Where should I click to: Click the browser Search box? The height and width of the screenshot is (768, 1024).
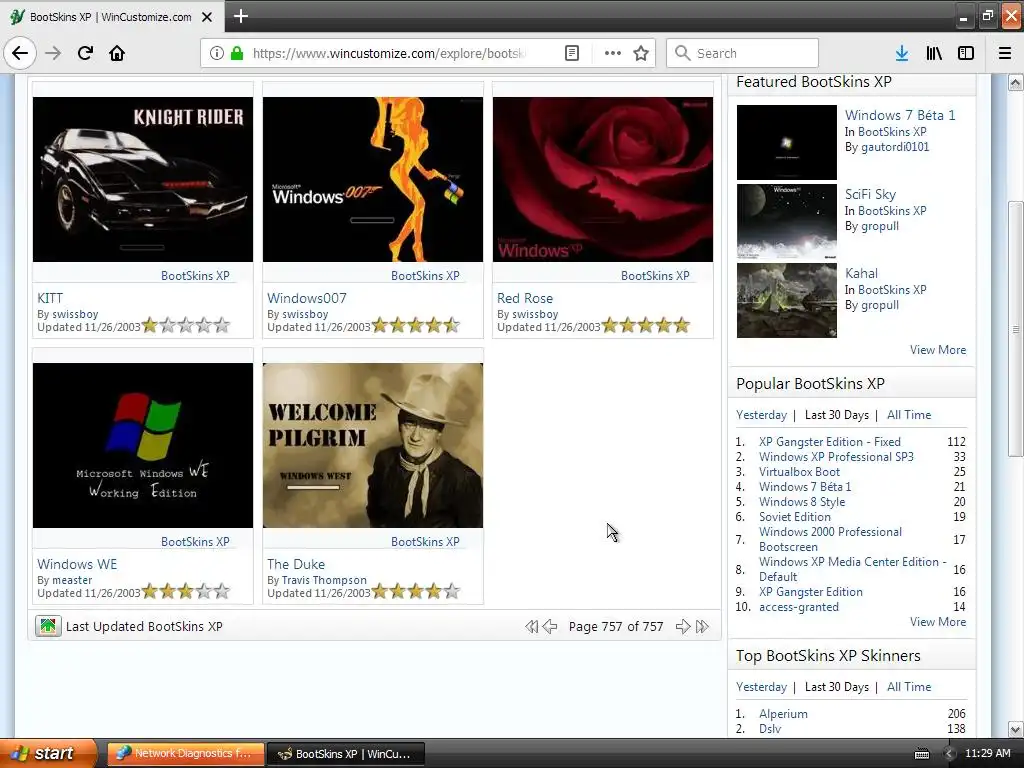point(742,53)
